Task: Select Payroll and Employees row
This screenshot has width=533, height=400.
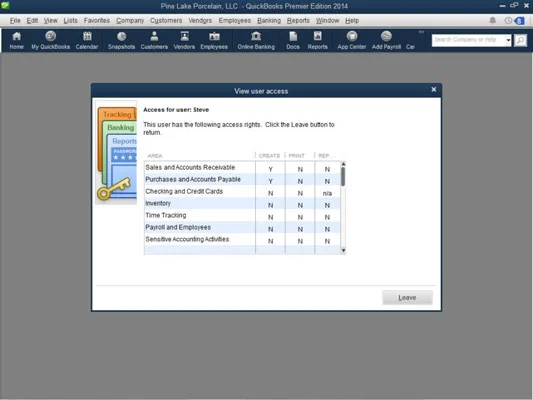Action: pyautogui.click(x=242, y=227)
